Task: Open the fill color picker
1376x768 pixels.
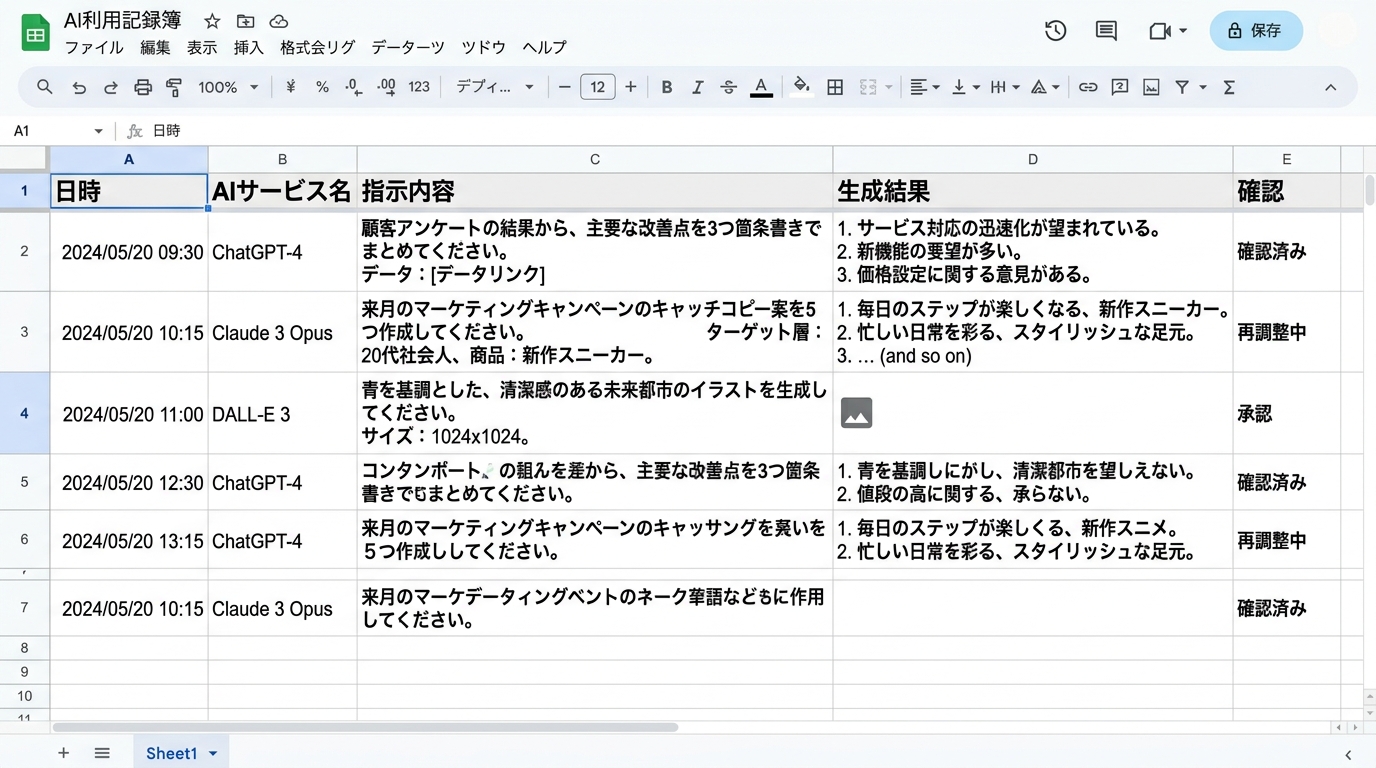Action: (801, 88)
